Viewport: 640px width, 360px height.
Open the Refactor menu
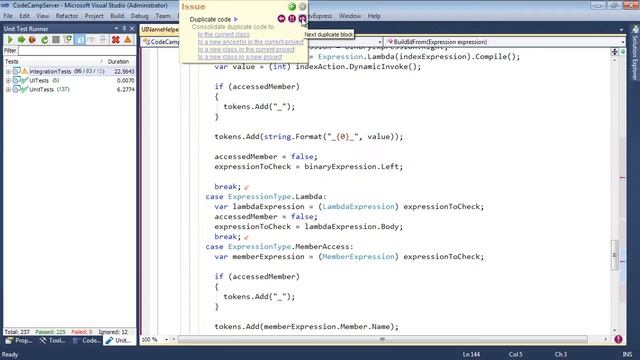click(x=67, y=16)
